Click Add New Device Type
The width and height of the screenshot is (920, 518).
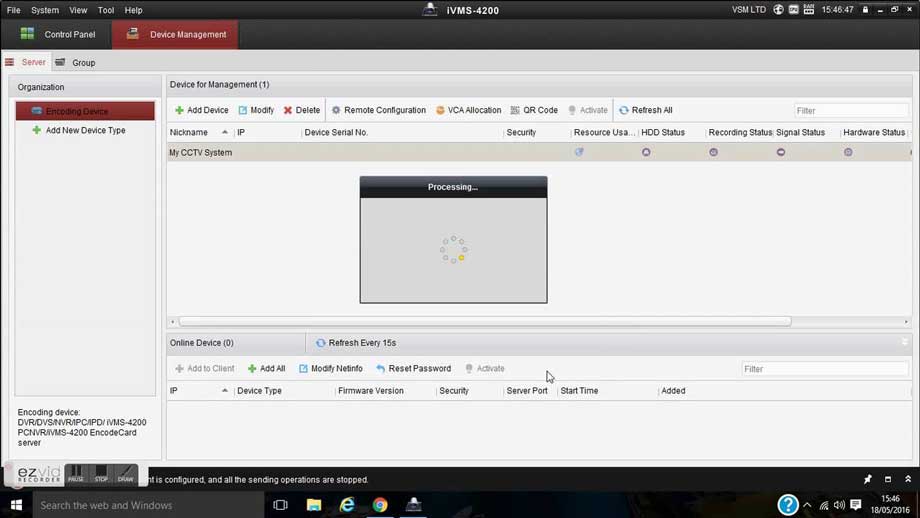pos(85,131)
